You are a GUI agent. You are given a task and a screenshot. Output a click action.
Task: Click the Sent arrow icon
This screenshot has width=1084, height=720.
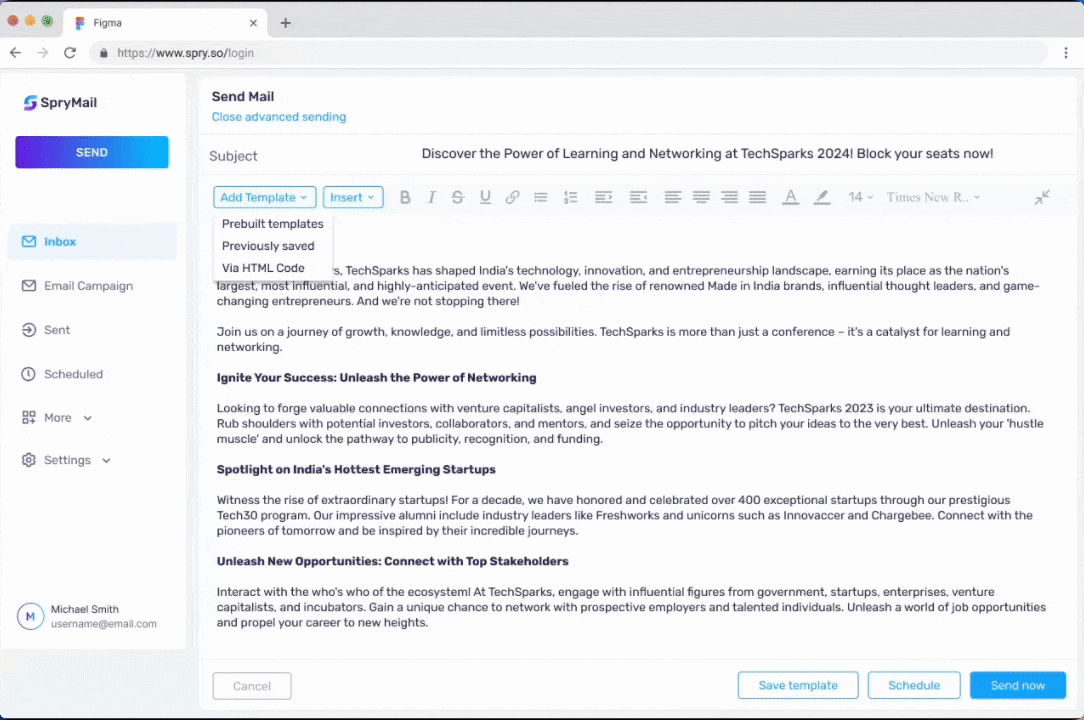28,330
